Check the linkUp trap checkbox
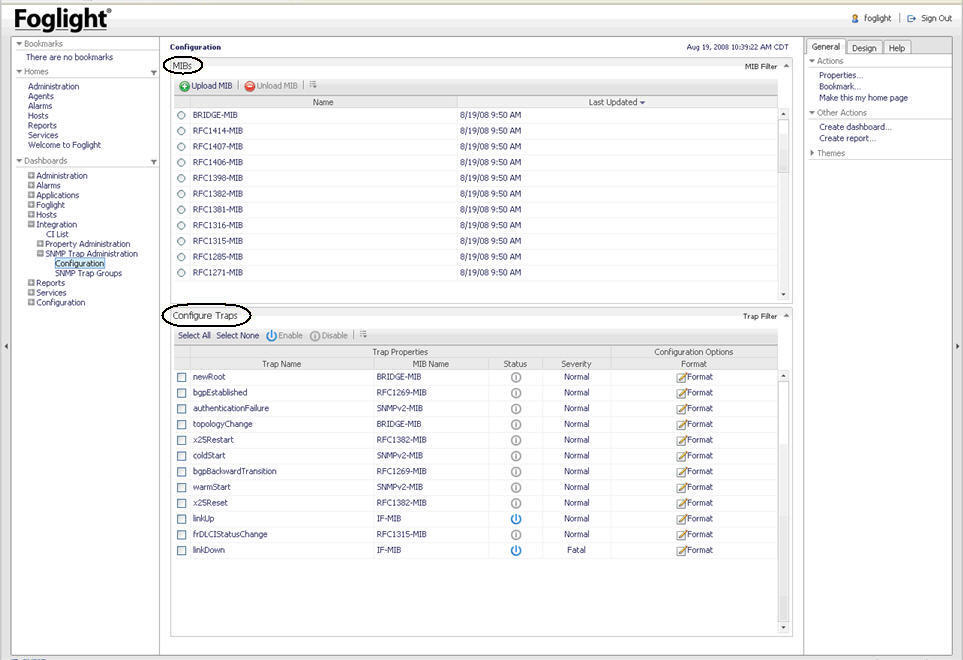 pos(181,519)
